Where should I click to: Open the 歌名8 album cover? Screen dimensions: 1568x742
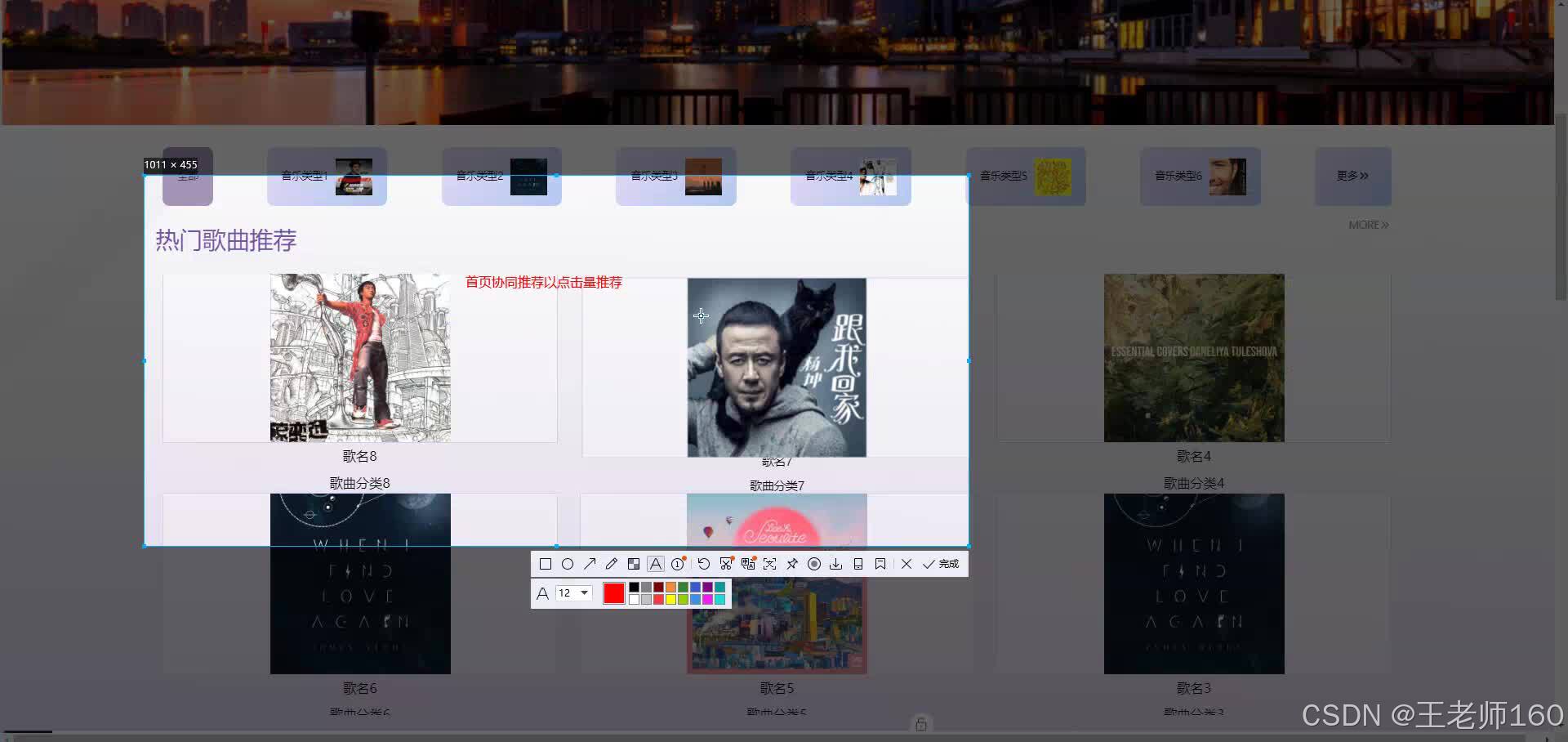[360, 358]
